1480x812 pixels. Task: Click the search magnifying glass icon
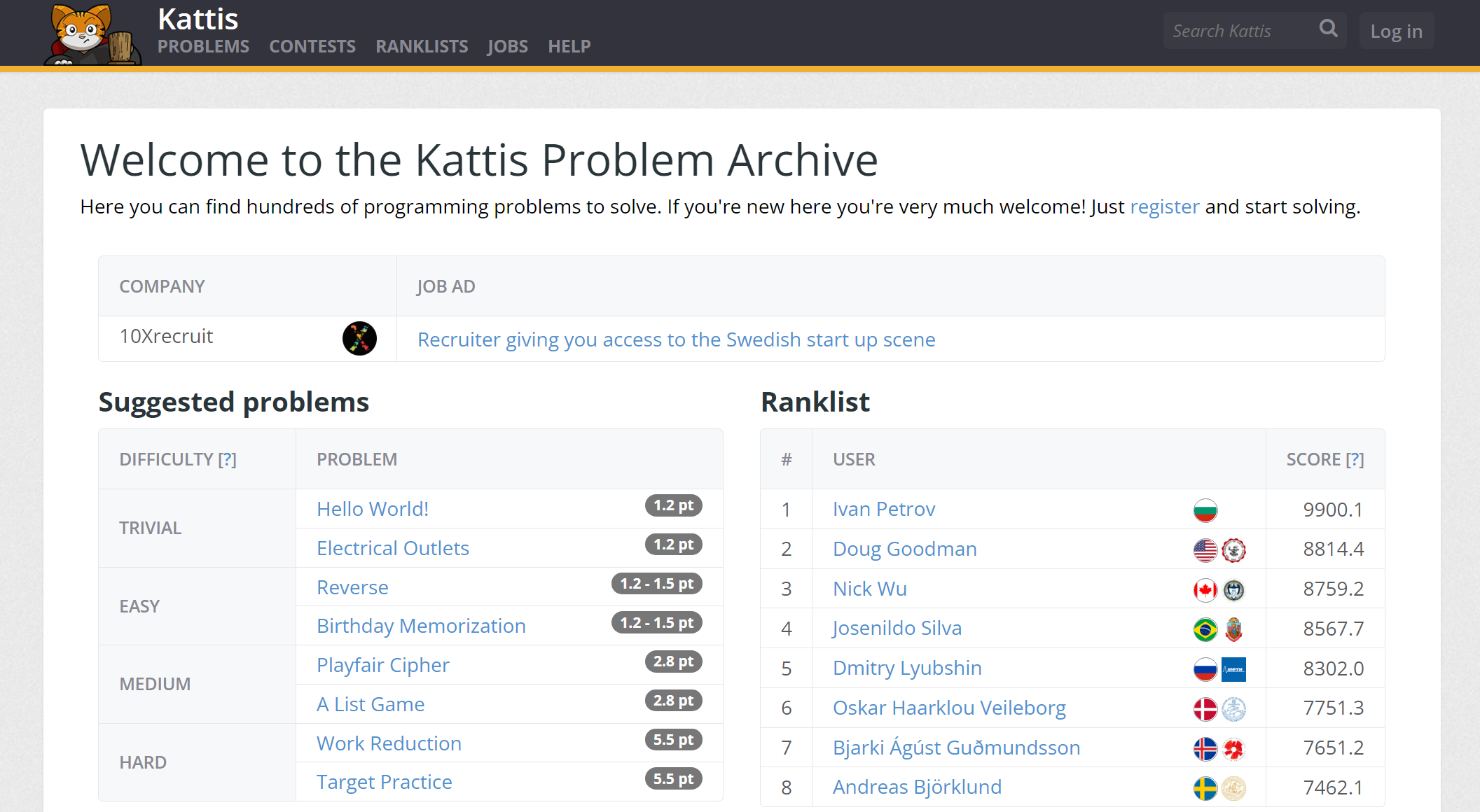click(1328, 29)
